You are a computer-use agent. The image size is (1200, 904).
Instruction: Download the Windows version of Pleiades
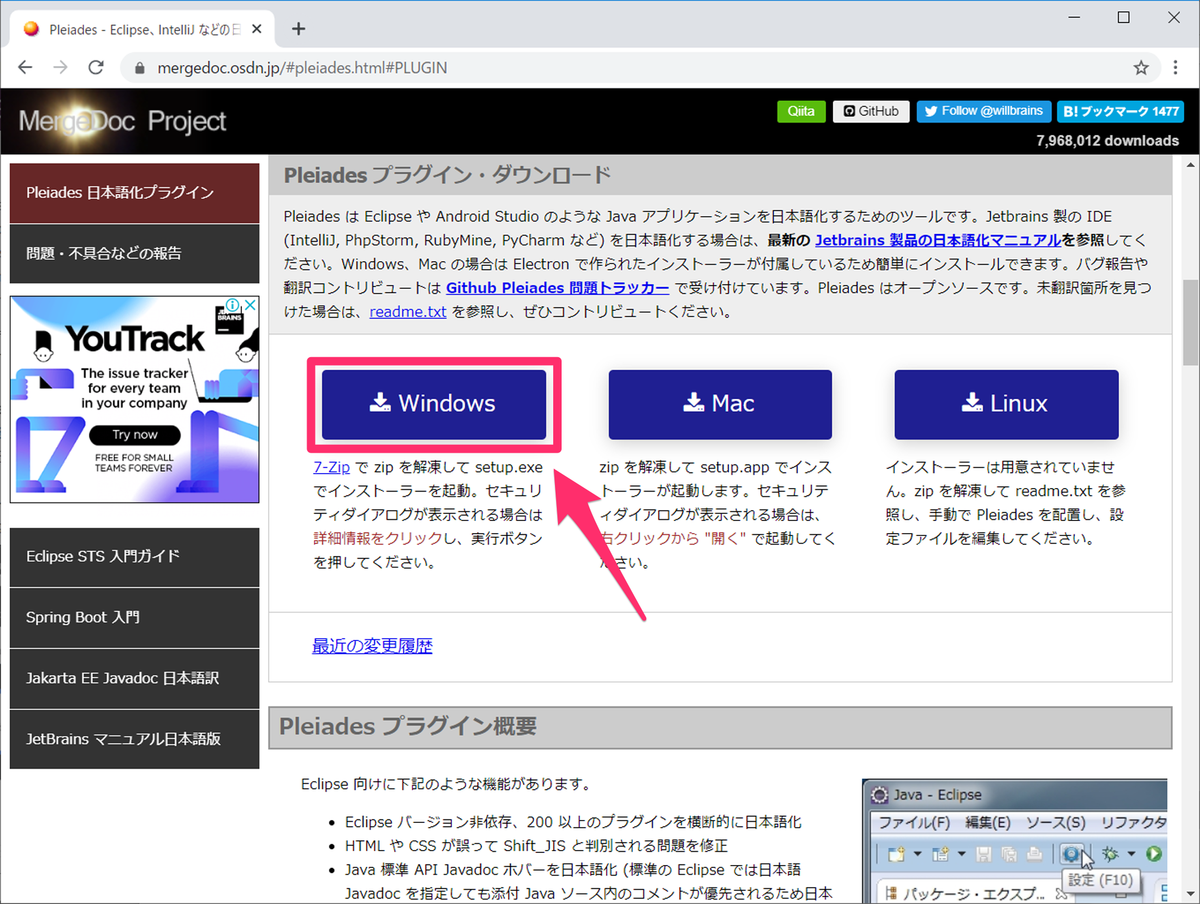[433, 404]
